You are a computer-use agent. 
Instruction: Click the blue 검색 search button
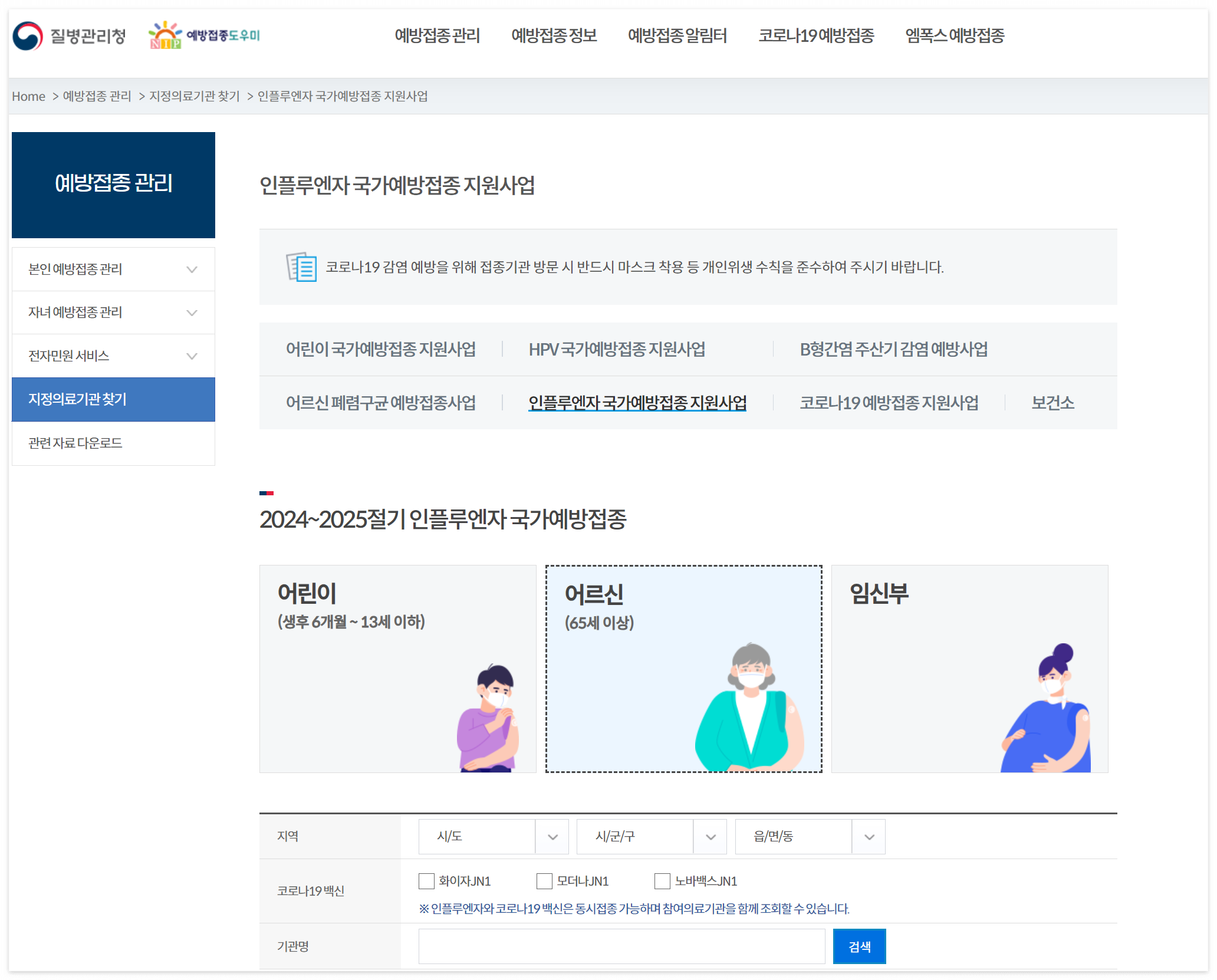(x=859, y=946)
